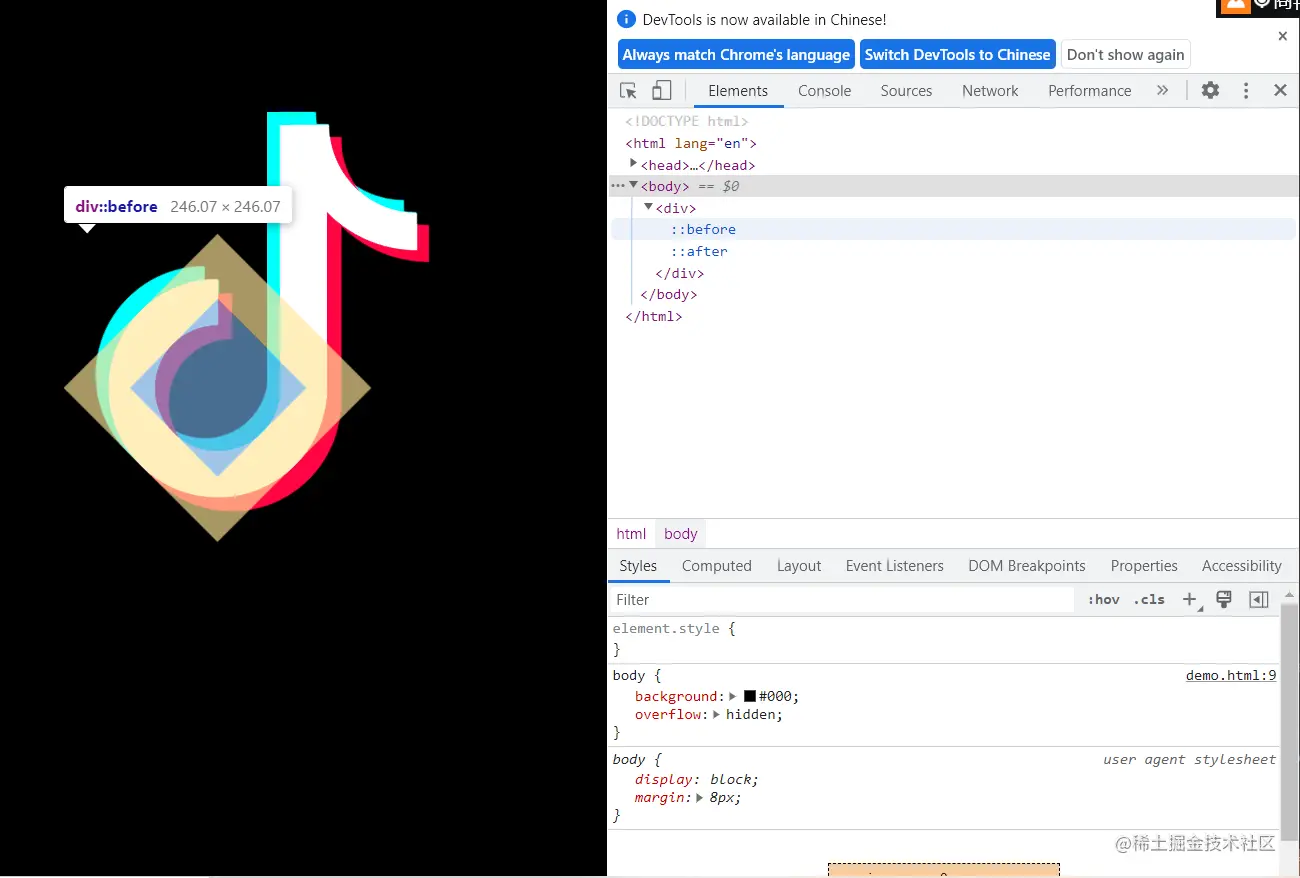The image size is (1300, 878).
Task: Select the html lang="en" node
Action: 691,143
